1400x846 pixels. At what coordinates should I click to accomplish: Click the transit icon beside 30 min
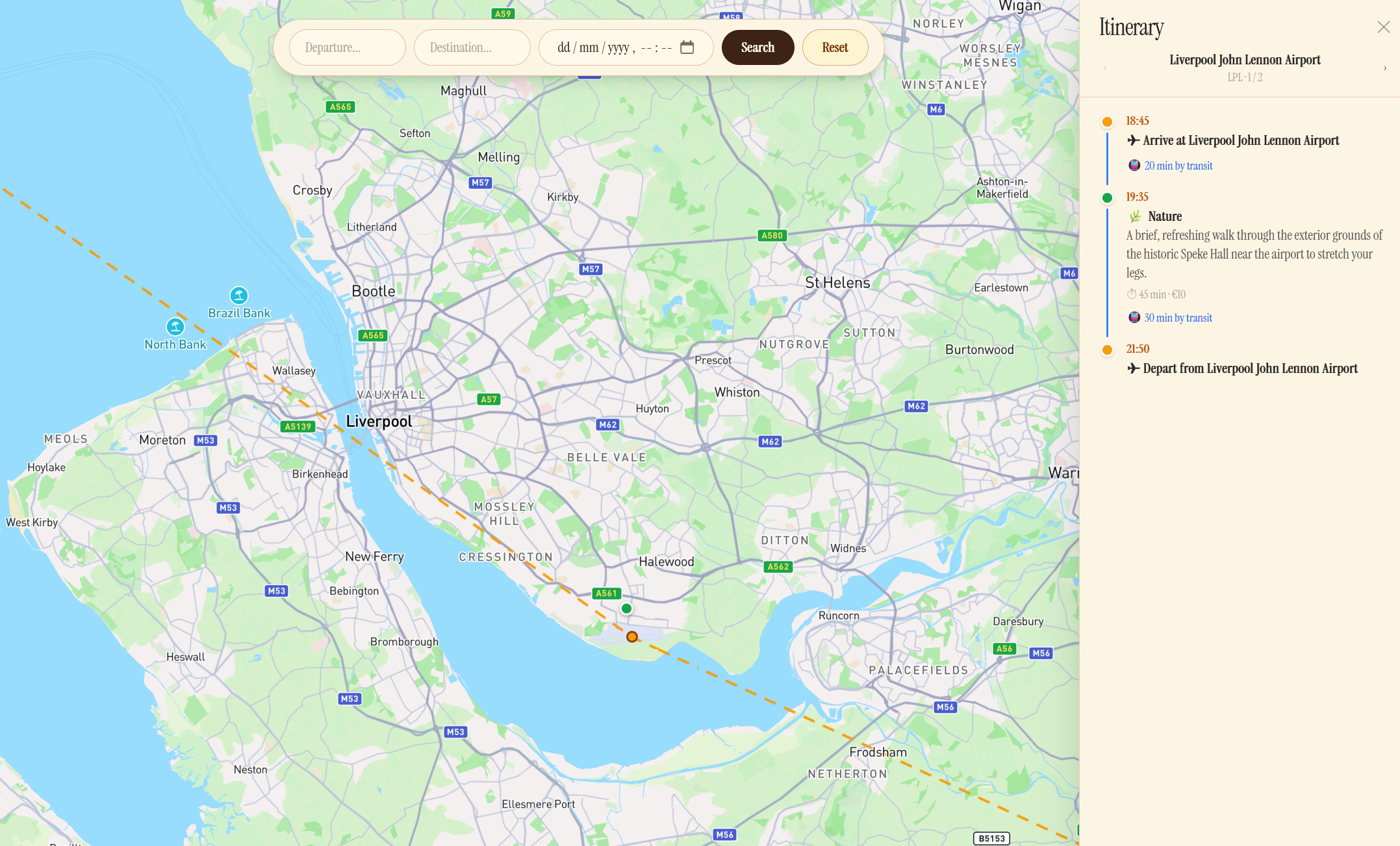click(x=1134, y=318)
